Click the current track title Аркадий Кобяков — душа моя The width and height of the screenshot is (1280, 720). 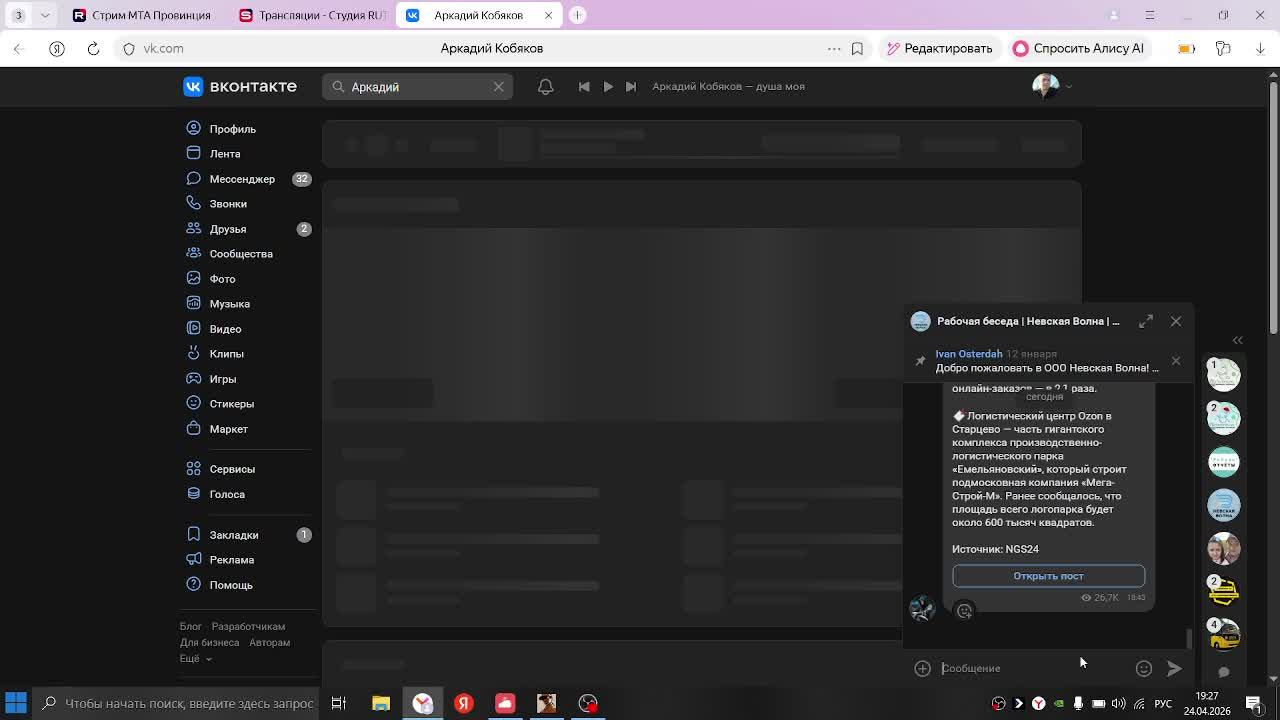pos(728,87)
